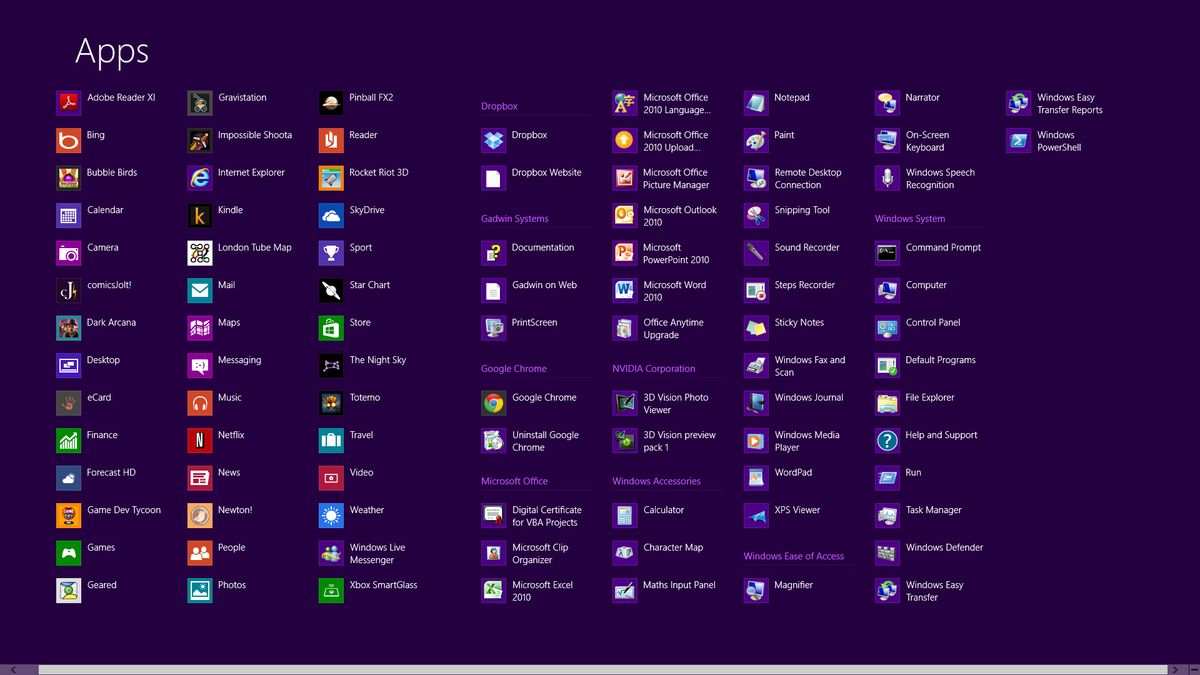Open Paint
Image resolution: width=1200 pixels, height=675 pixels.
point(778,135)
